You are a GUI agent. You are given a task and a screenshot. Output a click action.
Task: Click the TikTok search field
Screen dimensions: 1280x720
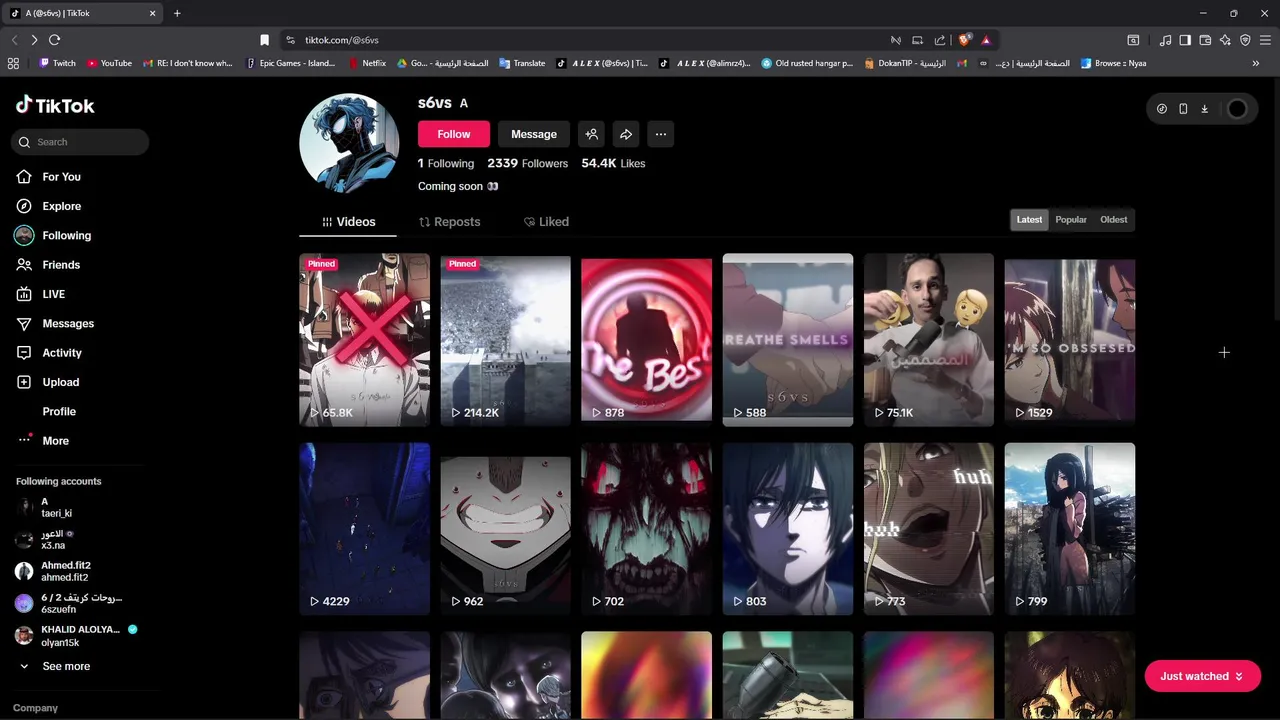click(x=80, y=142)
